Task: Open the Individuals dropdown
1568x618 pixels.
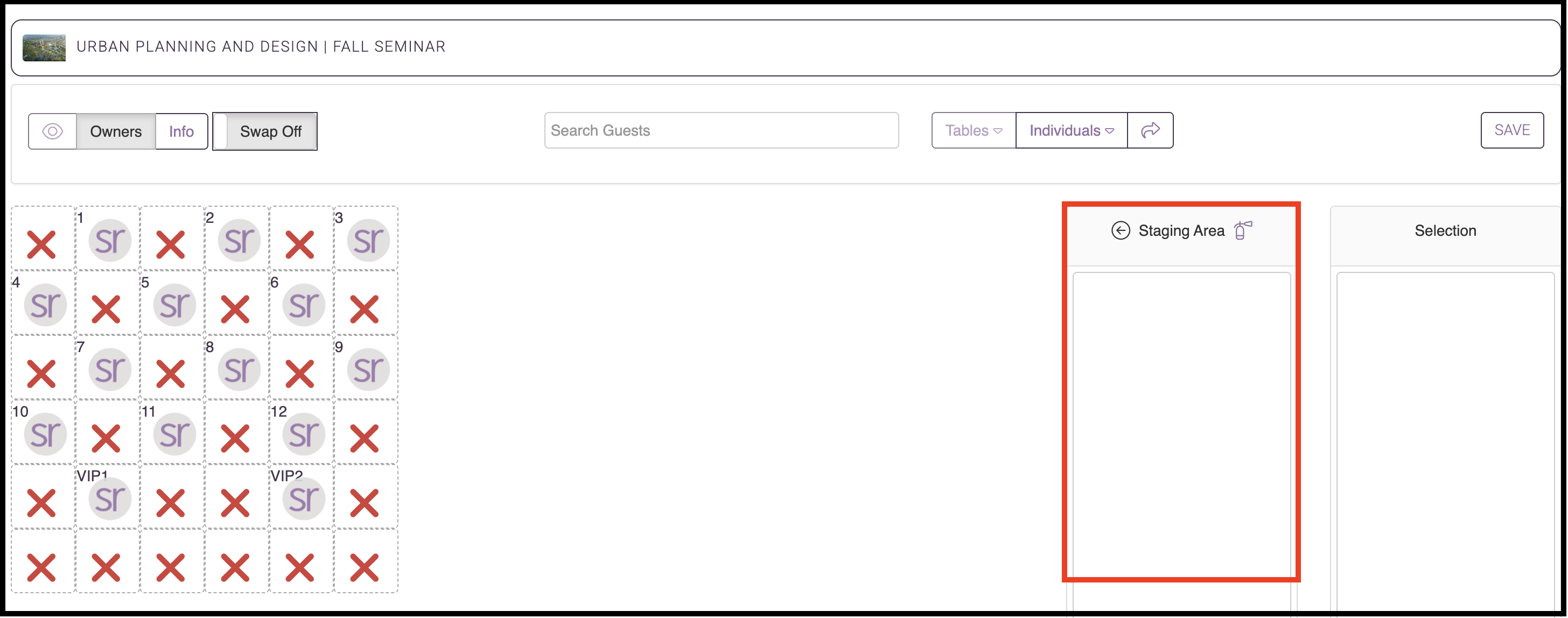Action: (x=1072, y=130)
